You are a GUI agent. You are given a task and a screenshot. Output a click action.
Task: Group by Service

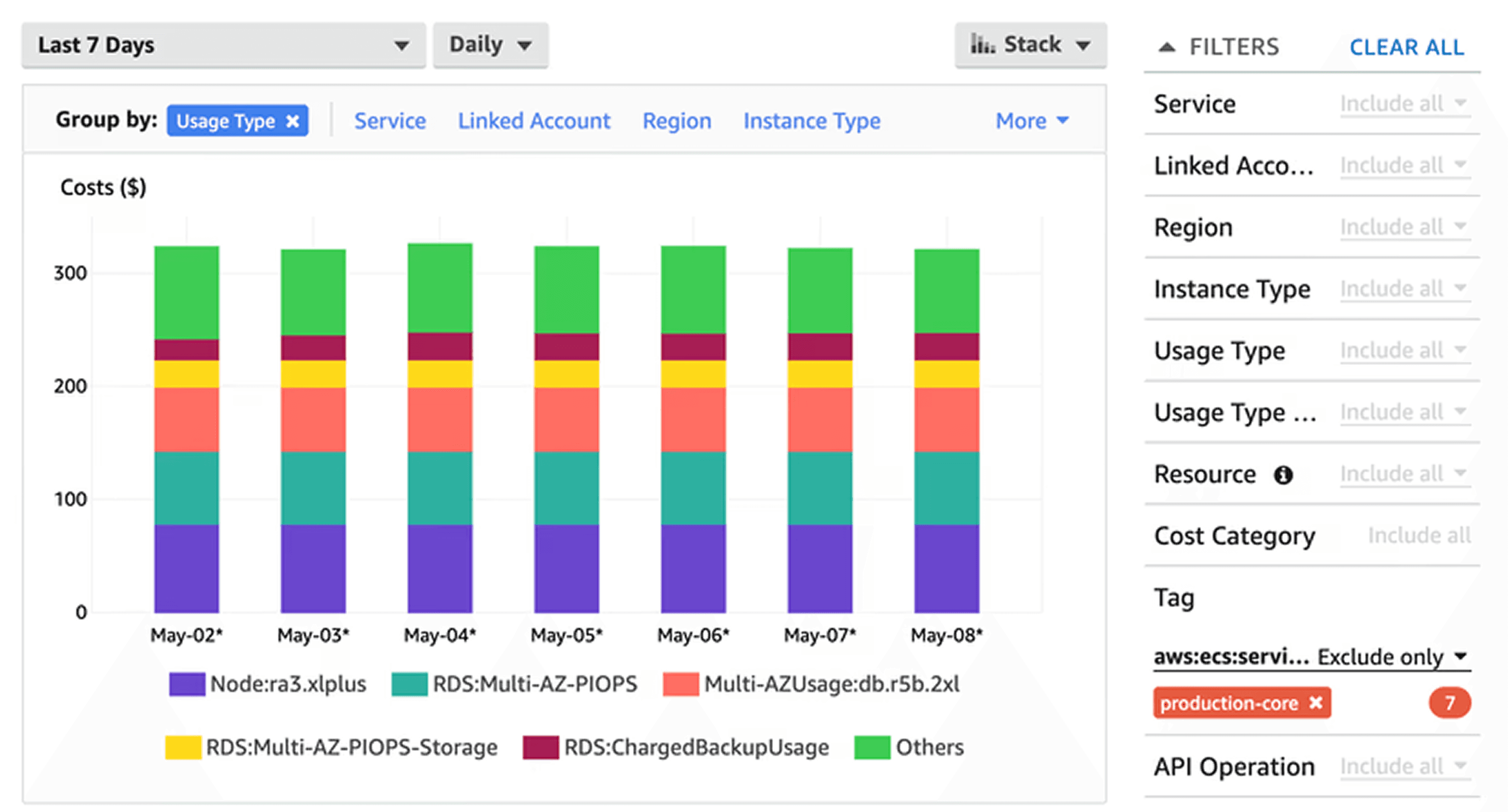click(x=390, y=121)
